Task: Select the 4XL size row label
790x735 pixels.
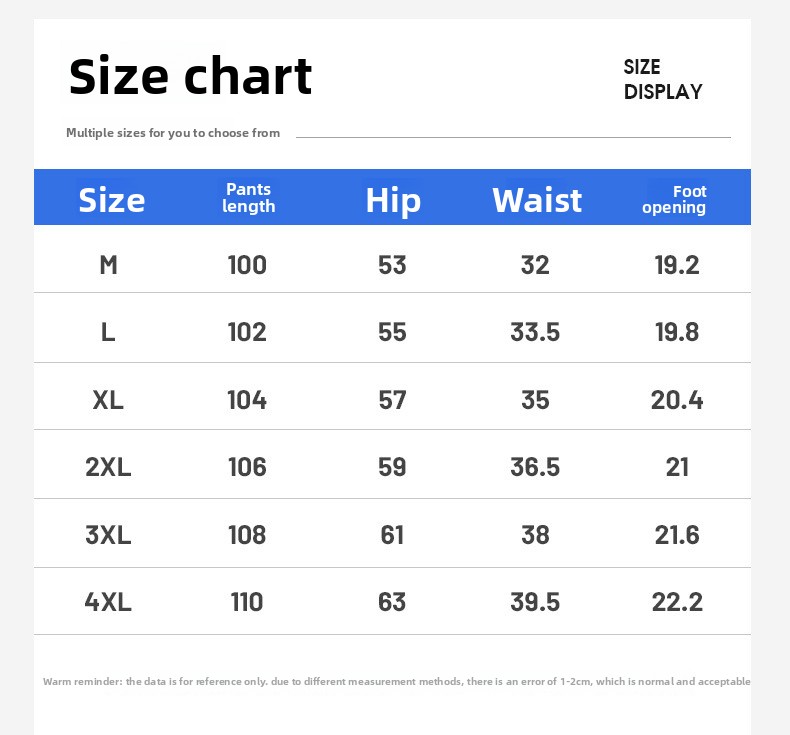Action: 108,602
